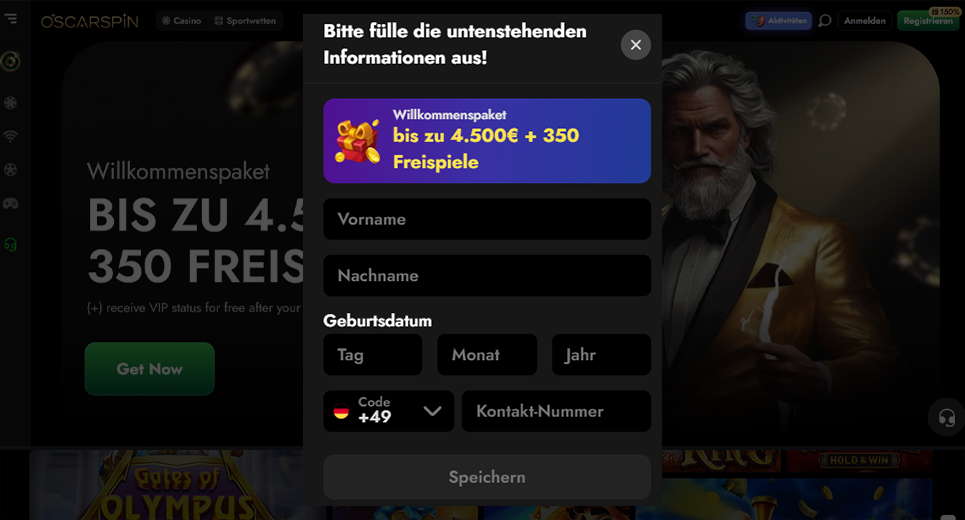Click the gift box Willkommenspaket banner
965x520 pixels.
point(487,141)
